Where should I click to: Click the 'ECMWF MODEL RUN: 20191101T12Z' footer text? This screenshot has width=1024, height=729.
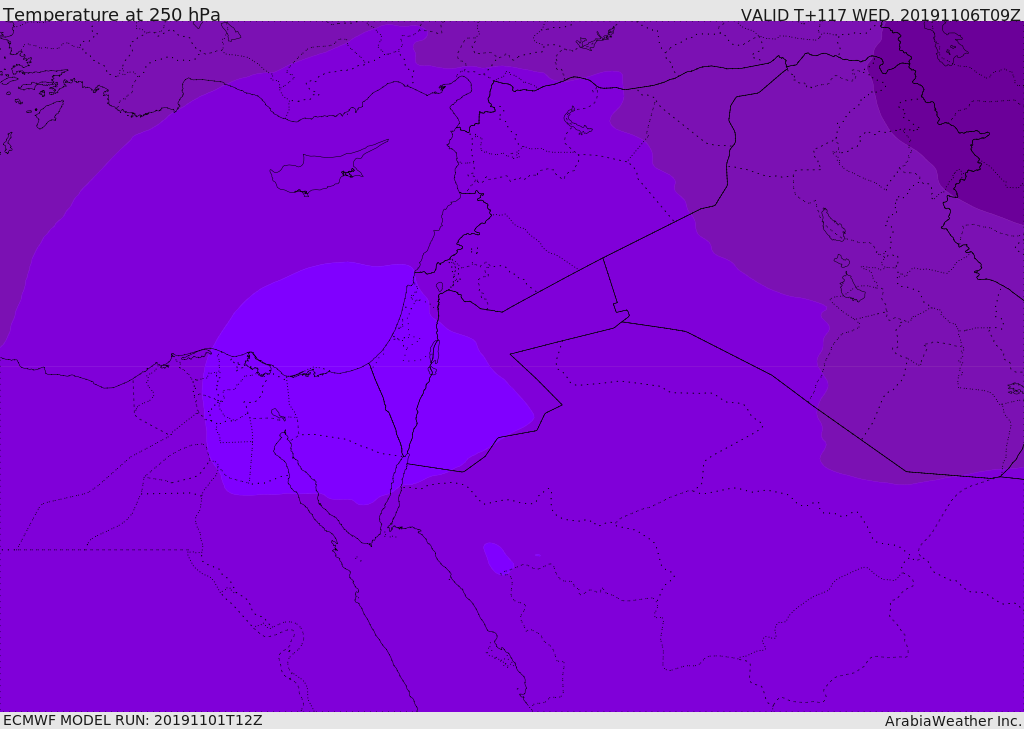(133, 720)
